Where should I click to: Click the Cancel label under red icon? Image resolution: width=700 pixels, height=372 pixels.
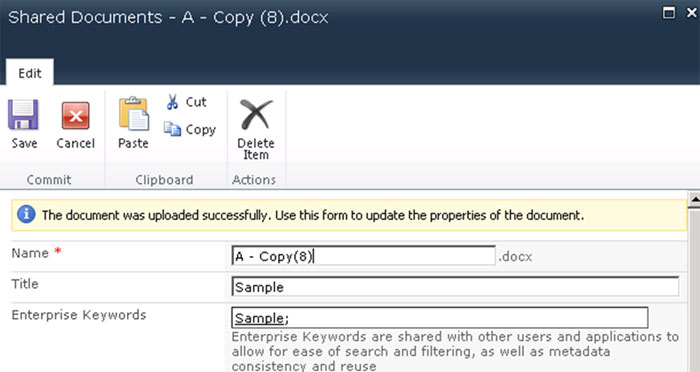tap(75, 143)
